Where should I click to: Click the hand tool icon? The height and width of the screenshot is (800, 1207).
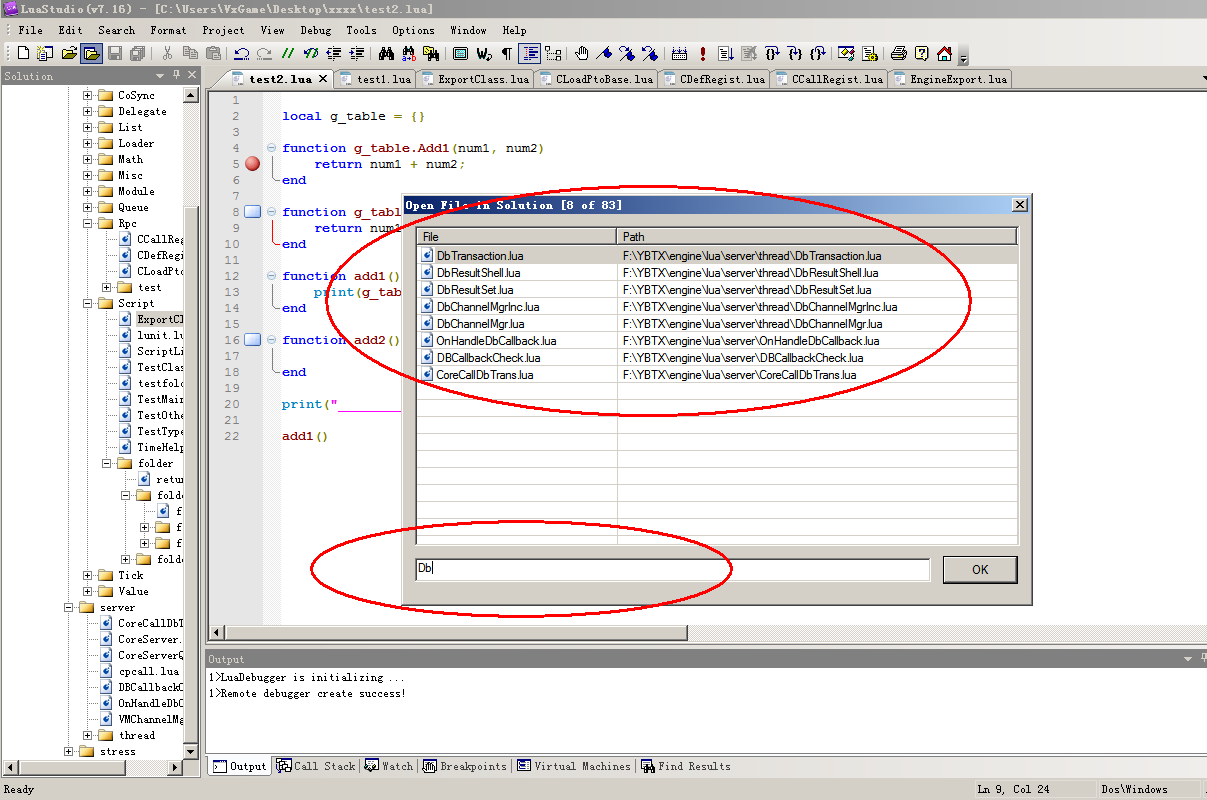582,53
